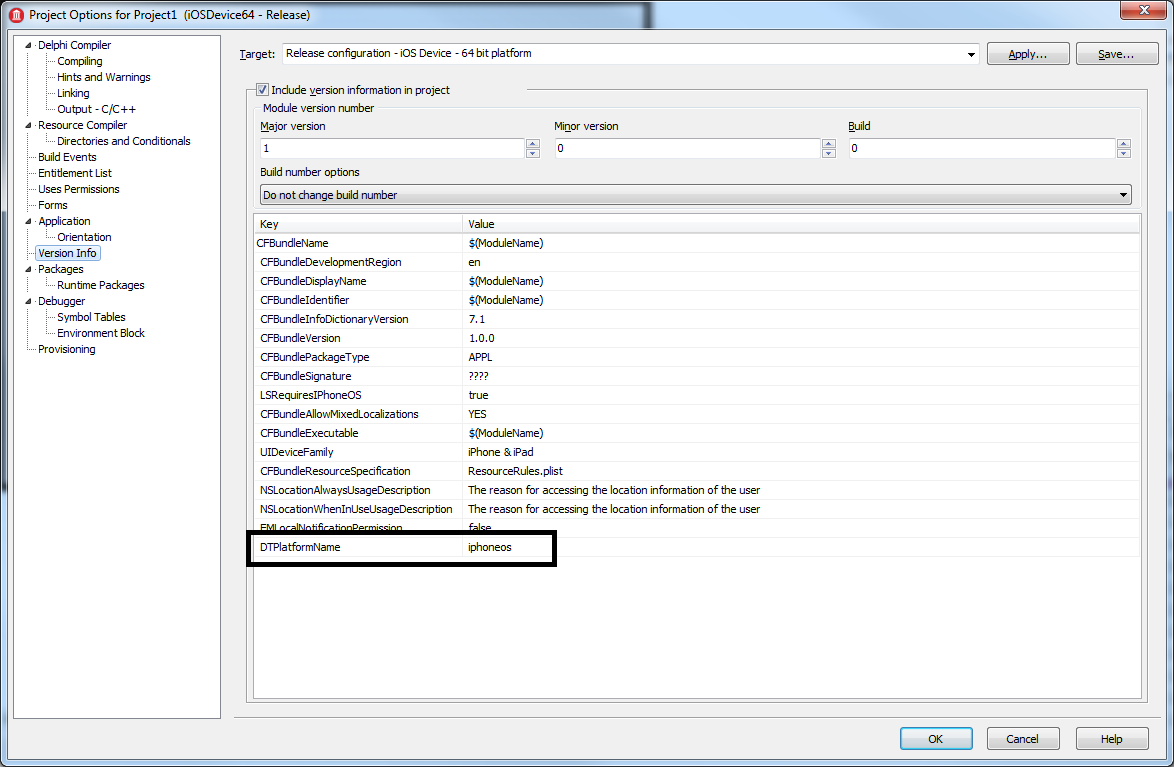
Task: Toggle Include version information in project
Action: tap(263, 90)
